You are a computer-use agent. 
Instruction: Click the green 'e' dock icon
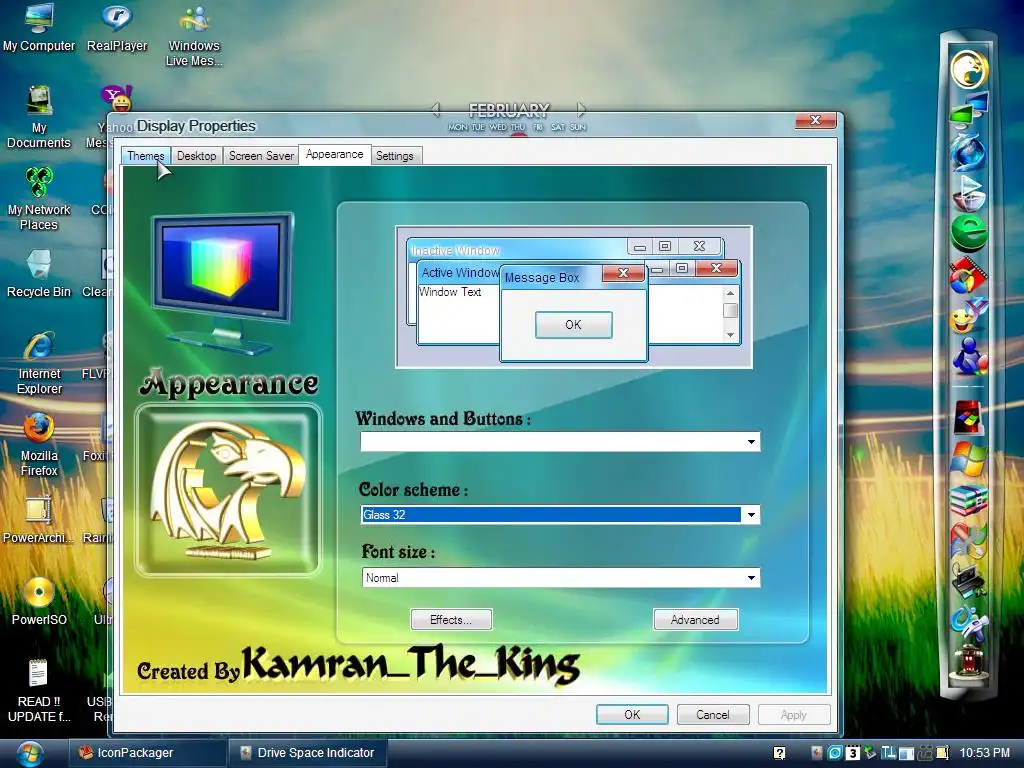point(969,232)
